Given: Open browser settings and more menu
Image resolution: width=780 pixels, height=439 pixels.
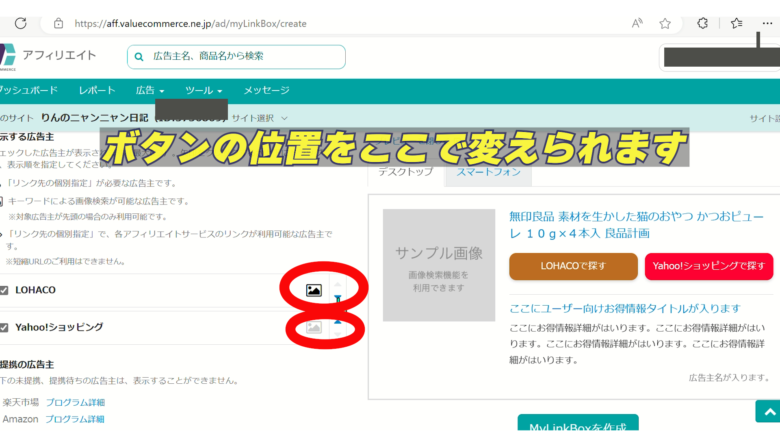Looking at the screenshot, I should [767, 23].
